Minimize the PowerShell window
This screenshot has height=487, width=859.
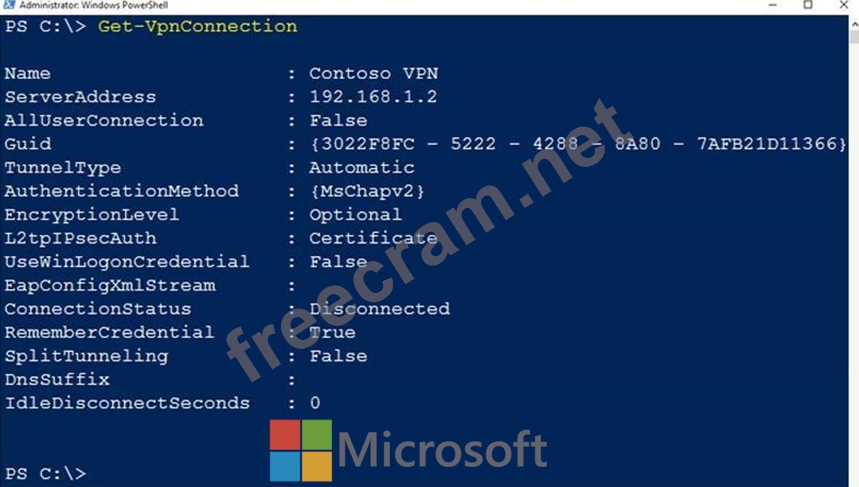(x=772, y=5)
